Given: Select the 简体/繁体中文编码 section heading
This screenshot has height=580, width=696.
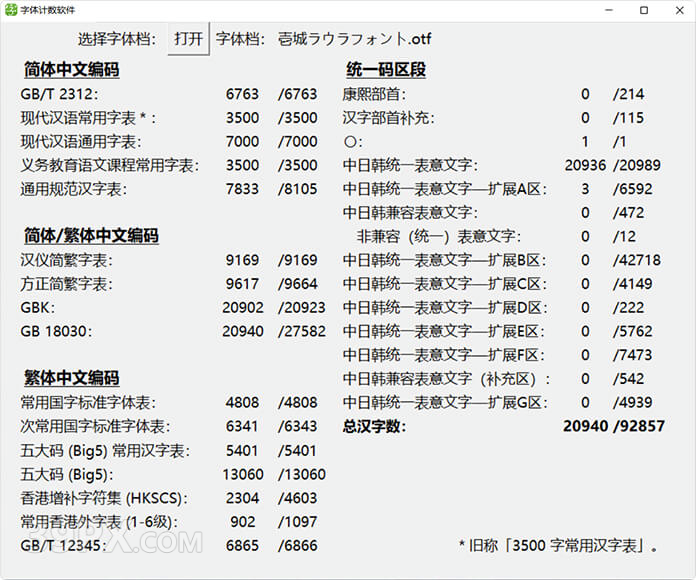Looking at the screenshot, I should tap(91, 236).
